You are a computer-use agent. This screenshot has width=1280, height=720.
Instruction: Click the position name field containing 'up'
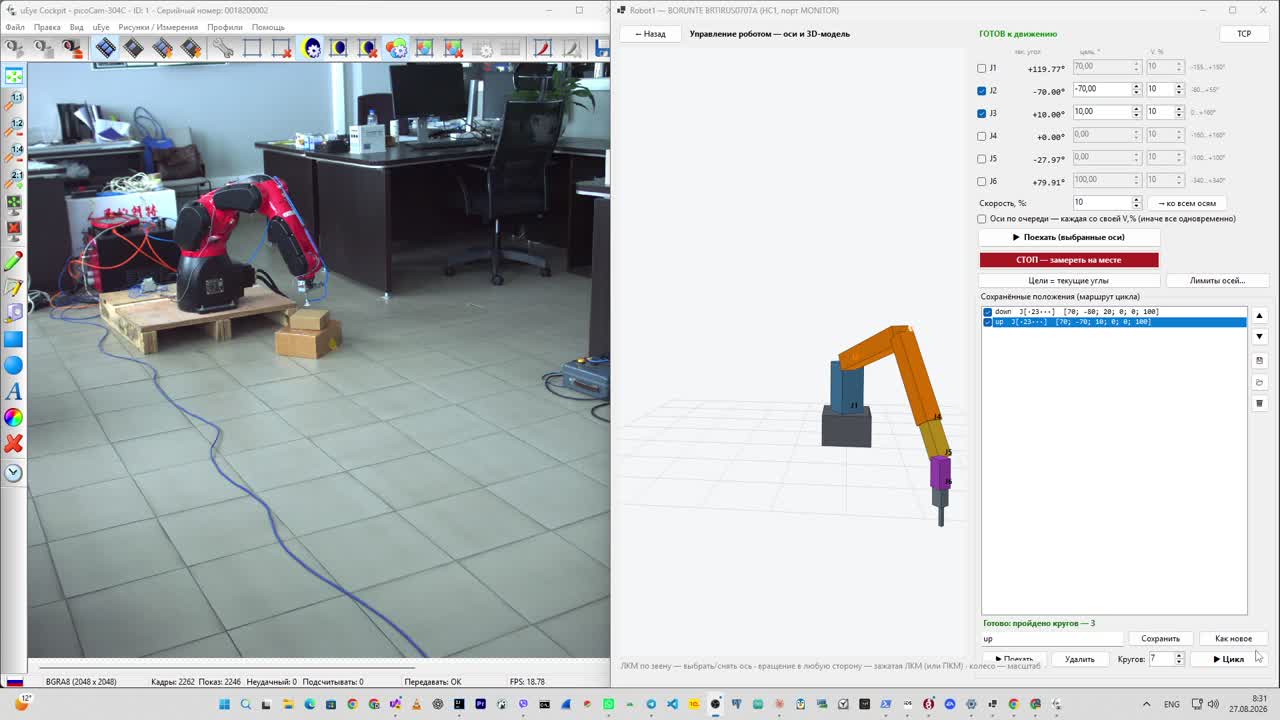tap(1053, 638)
